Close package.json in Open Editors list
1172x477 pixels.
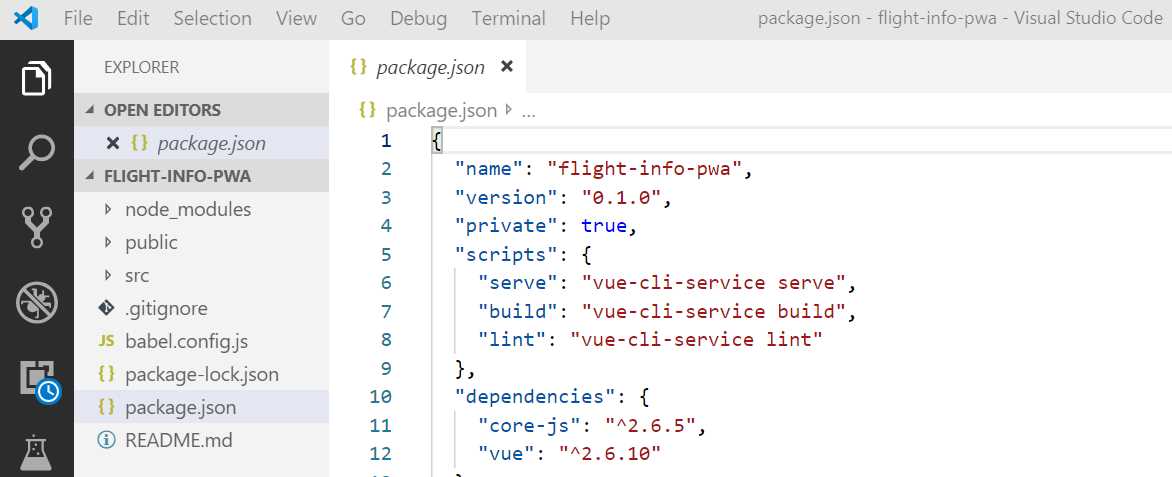point(113,144)
